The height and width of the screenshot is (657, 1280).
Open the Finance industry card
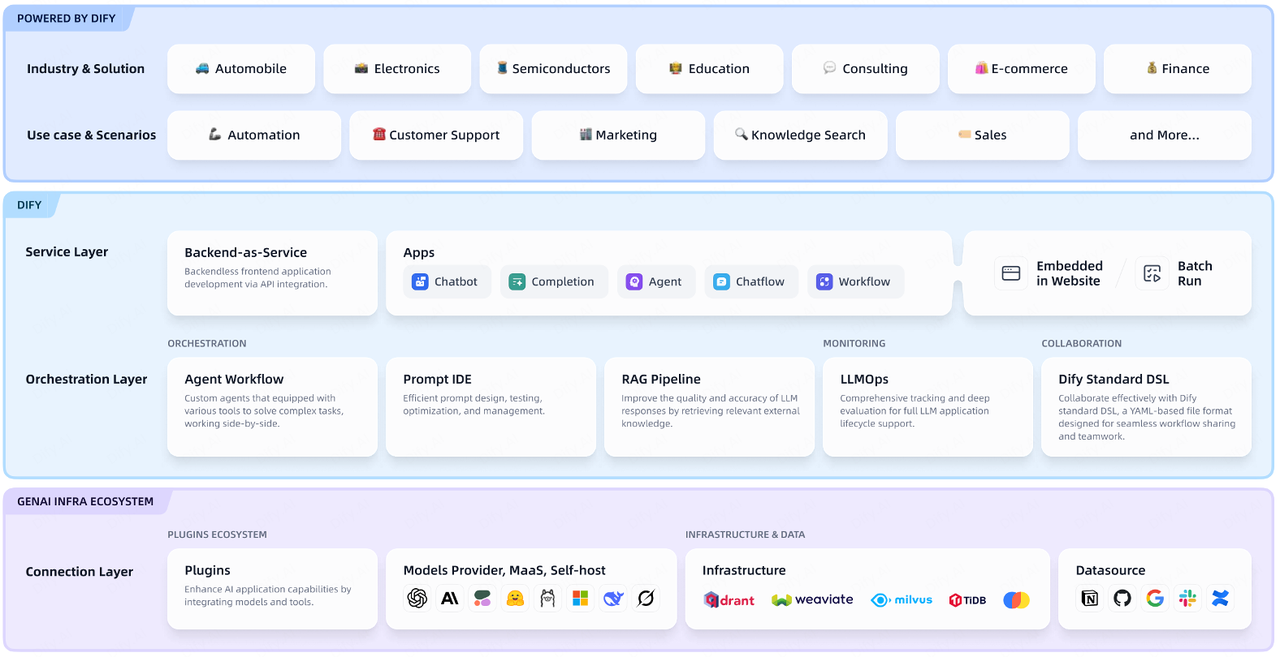point(1177,69)
